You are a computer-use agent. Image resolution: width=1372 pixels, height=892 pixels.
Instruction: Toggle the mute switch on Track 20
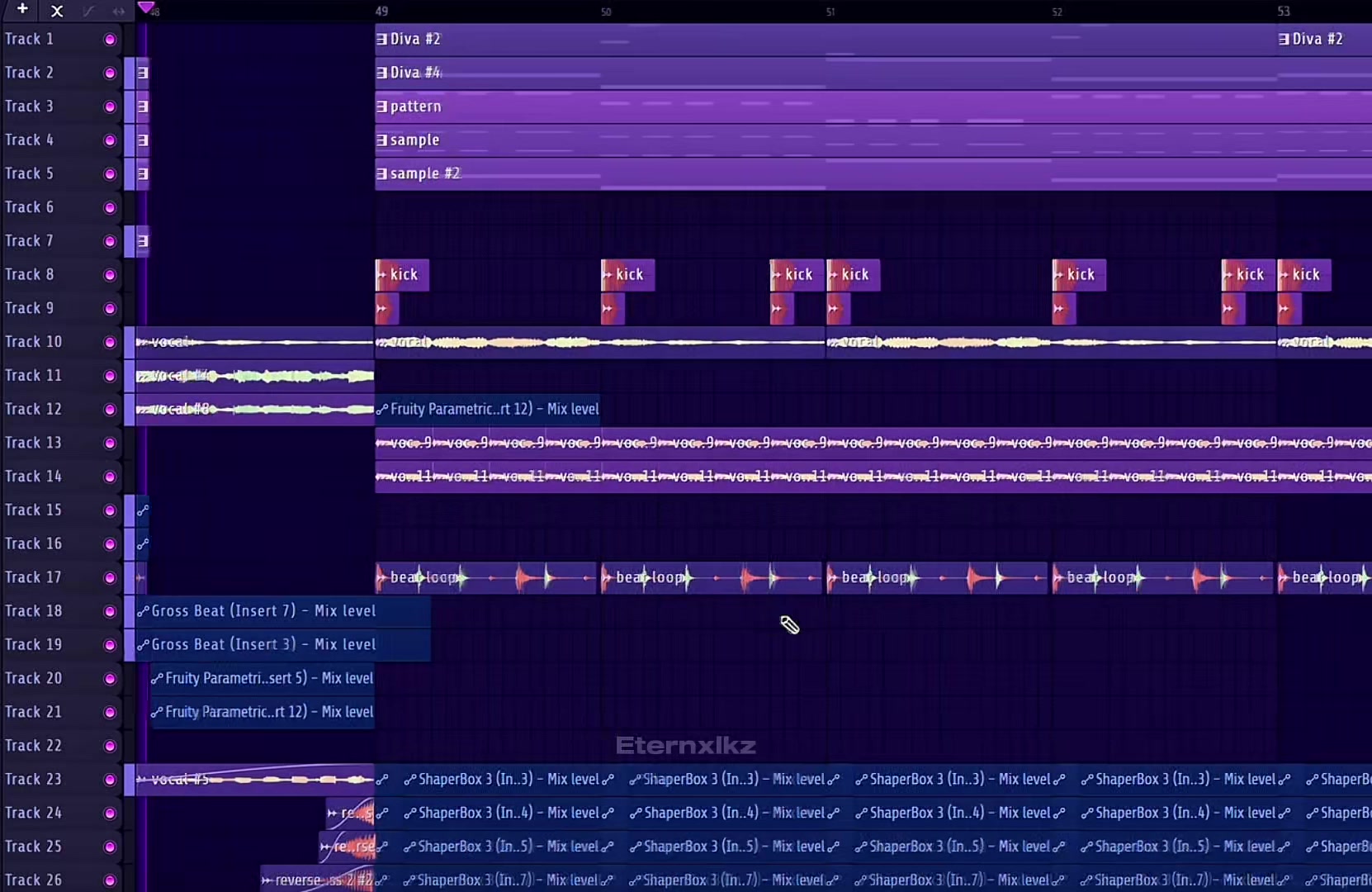pyautogui.click(x=110, y=679)
